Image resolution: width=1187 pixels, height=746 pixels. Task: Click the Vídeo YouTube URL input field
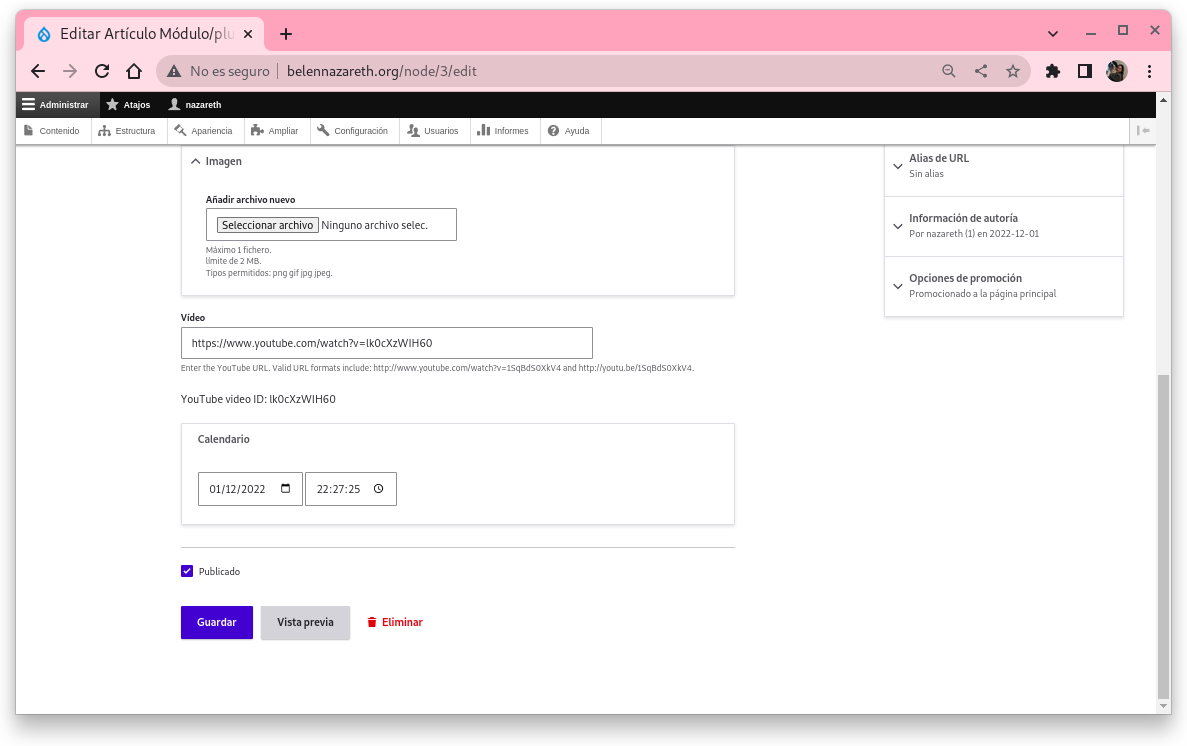(386, 343)
